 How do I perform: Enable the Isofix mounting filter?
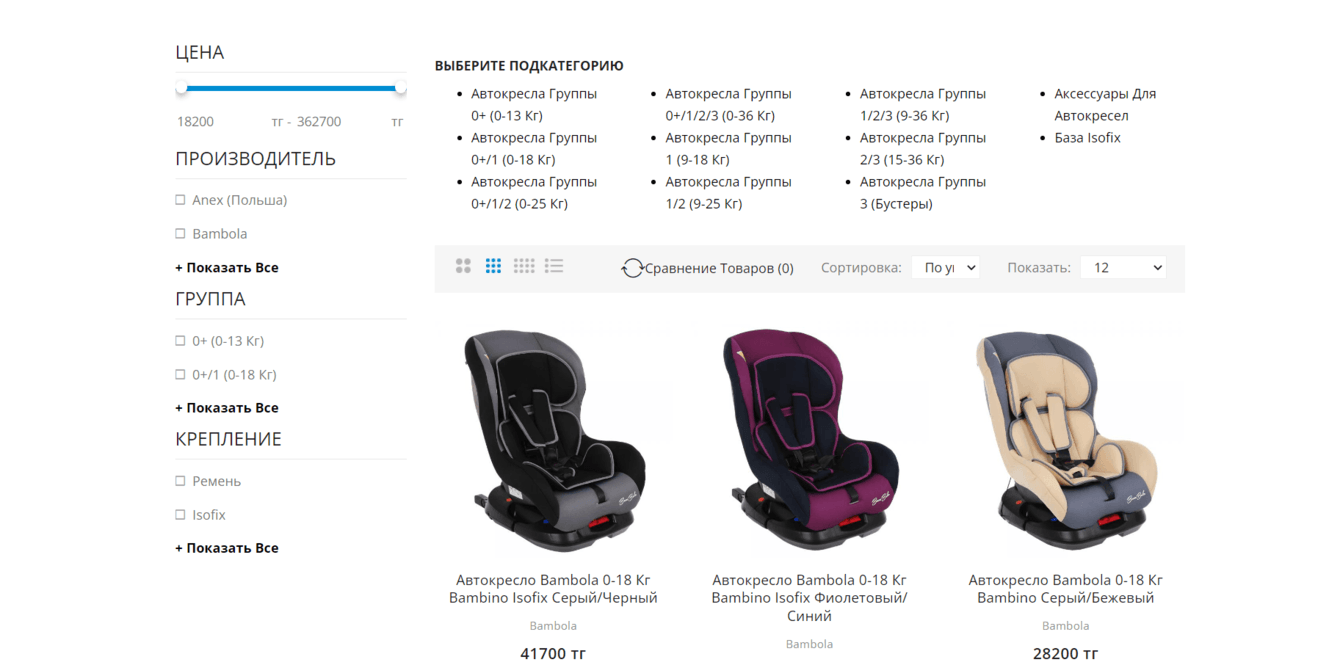180,515
